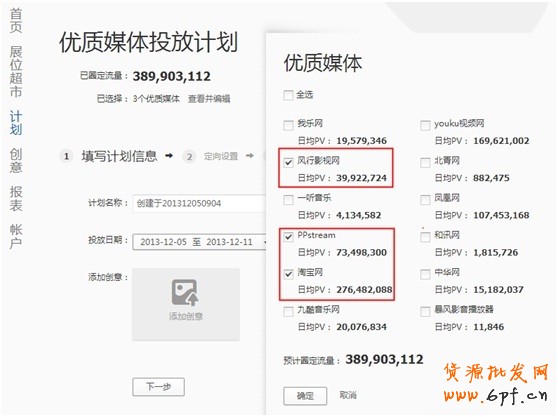Open the 投放日期 date range dropdown
The width and height of the screenshot is (558, 417).
coord(199,242)
